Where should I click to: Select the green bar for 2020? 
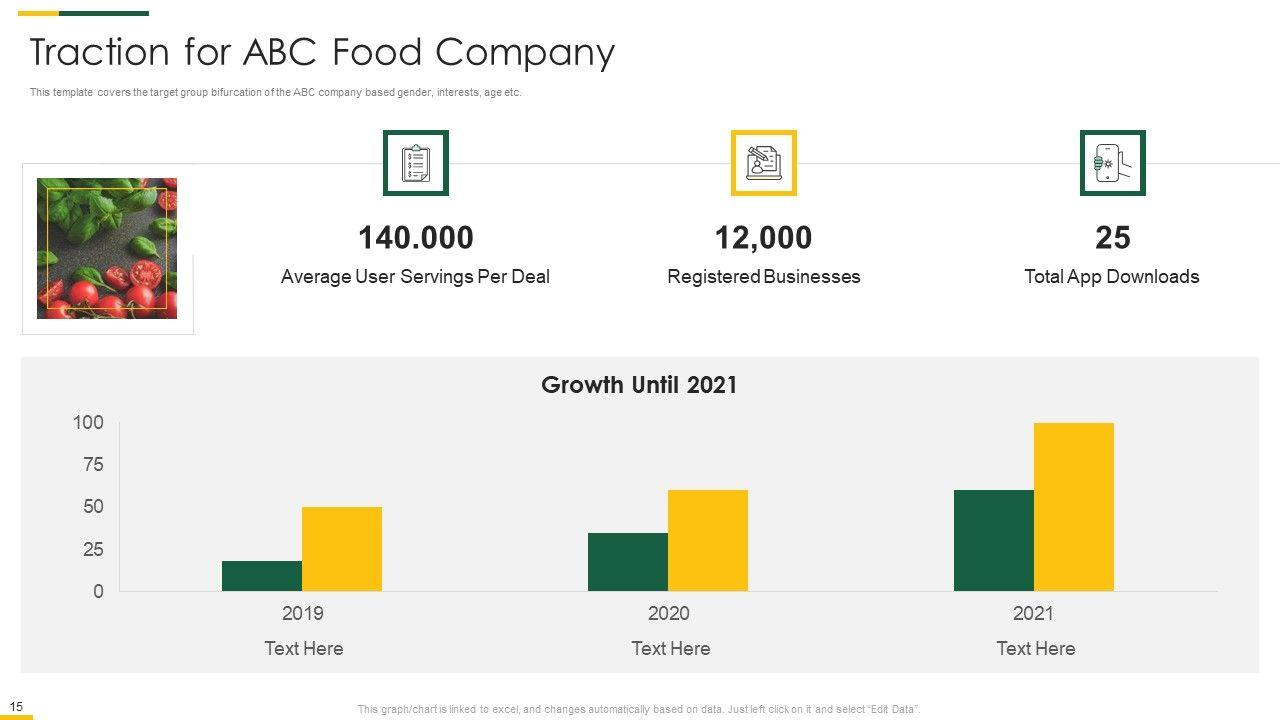coord(628,562)
